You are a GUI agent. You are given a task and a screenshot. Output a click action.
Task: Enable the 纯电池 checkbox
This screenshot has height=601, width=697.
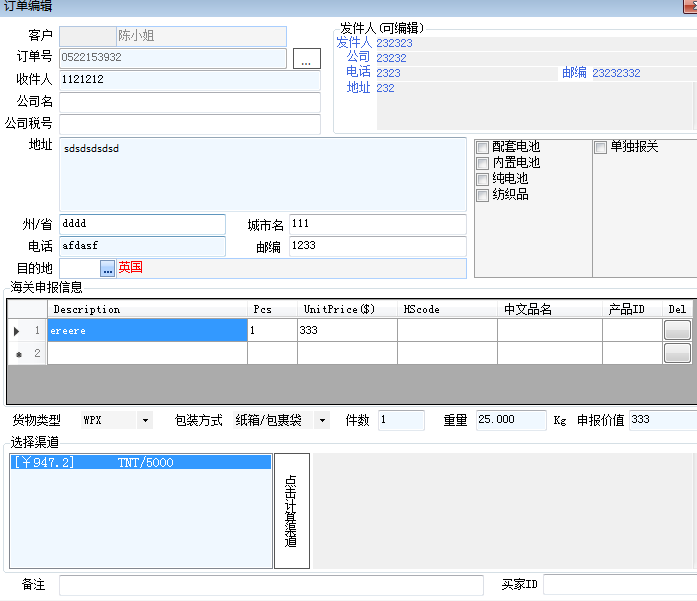tap(483, 179)
